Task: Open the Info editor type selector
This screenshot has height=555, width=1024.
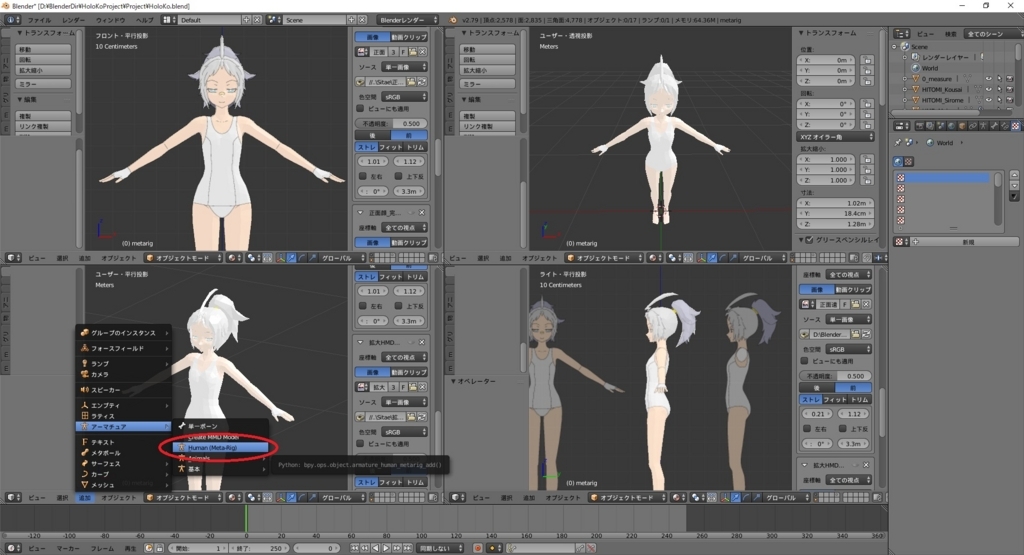Action: [x=12, y=20]
